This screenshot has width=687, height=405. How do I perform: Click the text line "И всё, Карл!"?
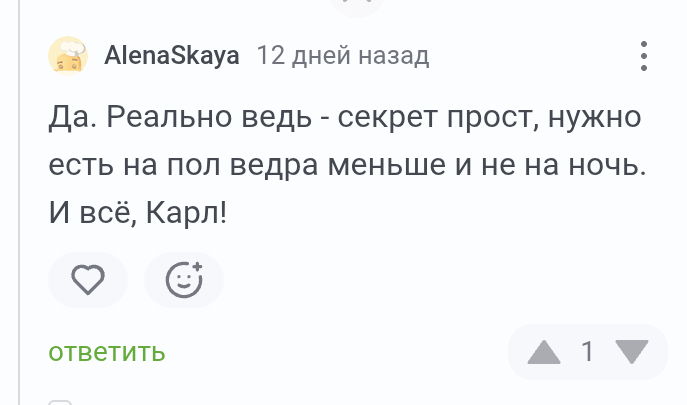[x=138, y=213]
